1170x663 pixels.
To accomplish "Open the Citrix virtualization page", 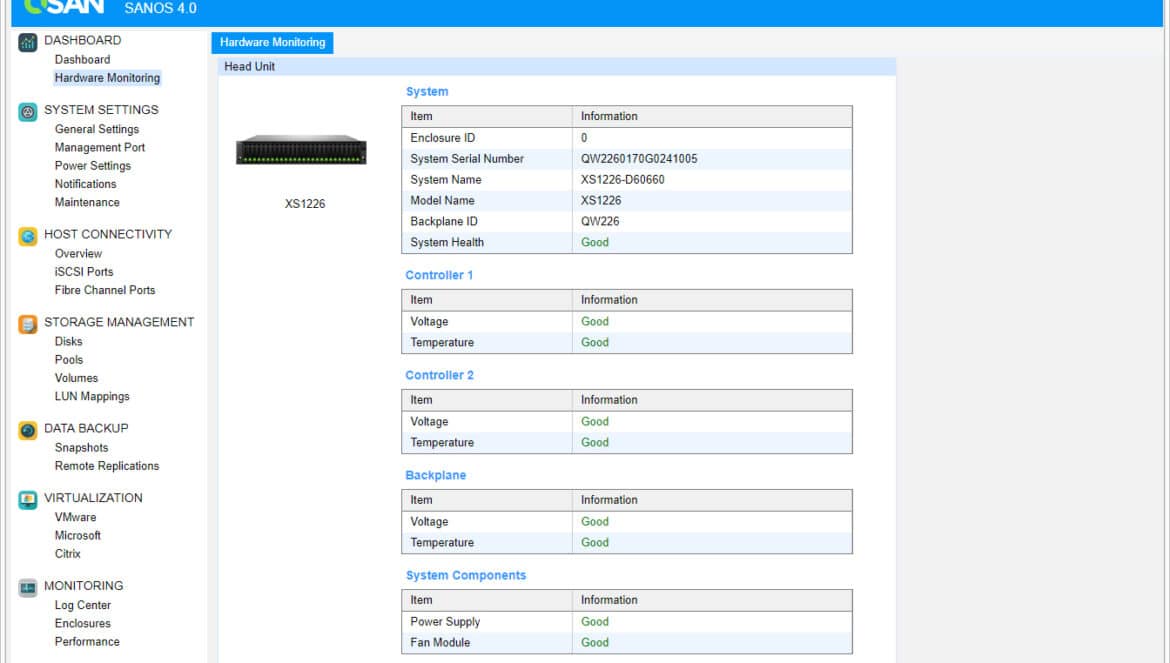I will coord(67,554).
